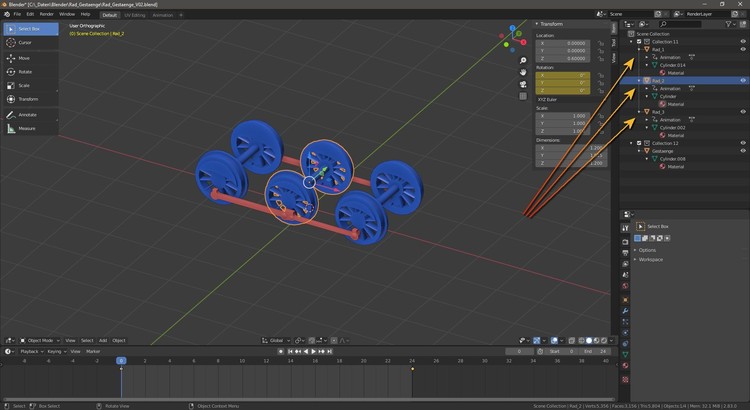750x410 pixels.
Task: Expand the Workspace section
Action: (x=650, y=259)
